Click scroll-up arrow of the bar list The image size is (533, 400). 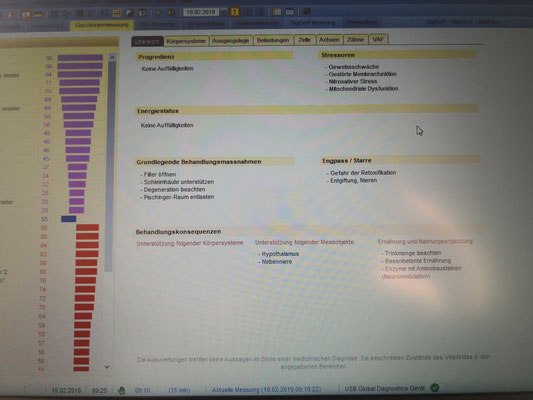[x=112, y=57]
